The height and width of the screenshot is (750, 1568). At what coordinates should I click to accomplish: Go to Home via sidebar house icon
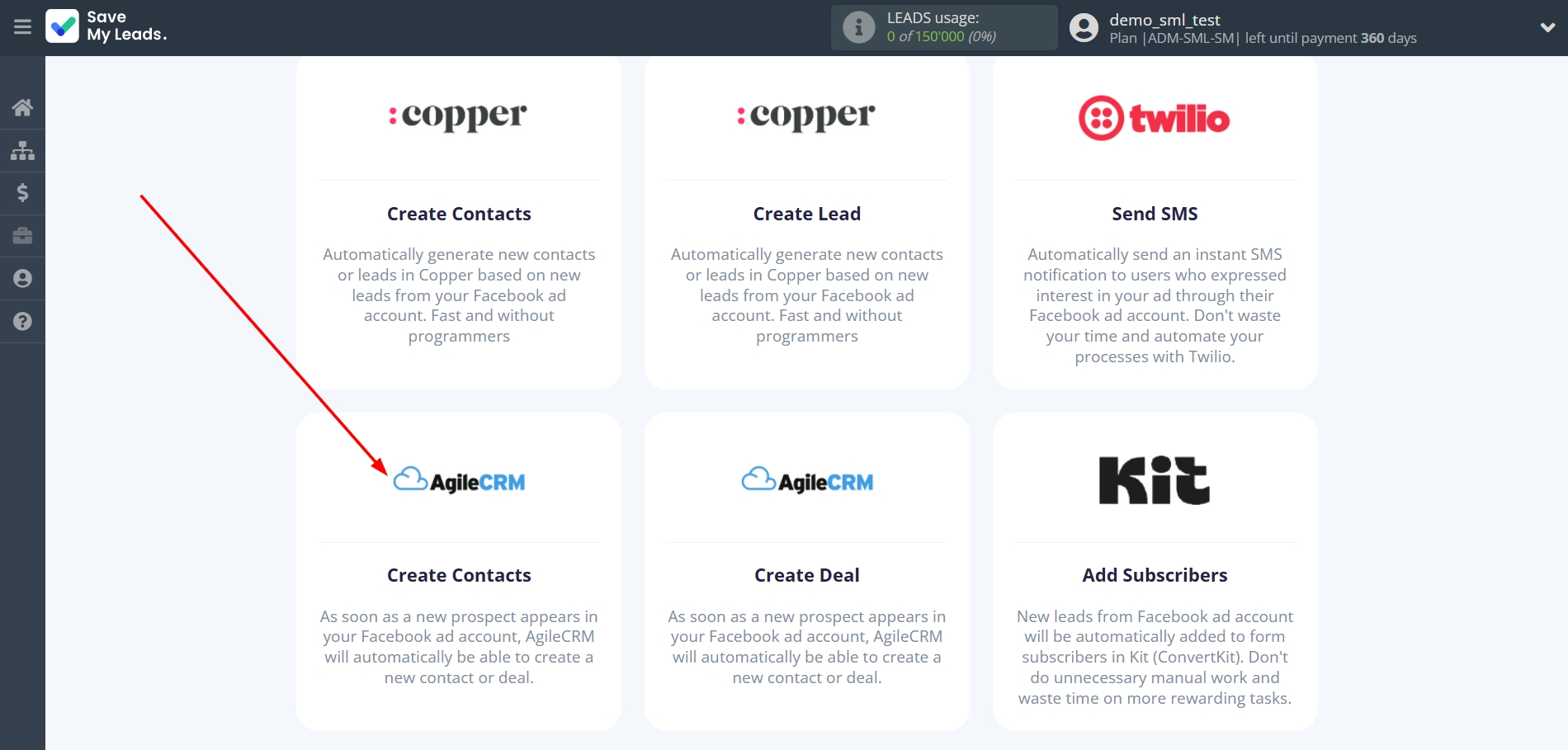22,107
